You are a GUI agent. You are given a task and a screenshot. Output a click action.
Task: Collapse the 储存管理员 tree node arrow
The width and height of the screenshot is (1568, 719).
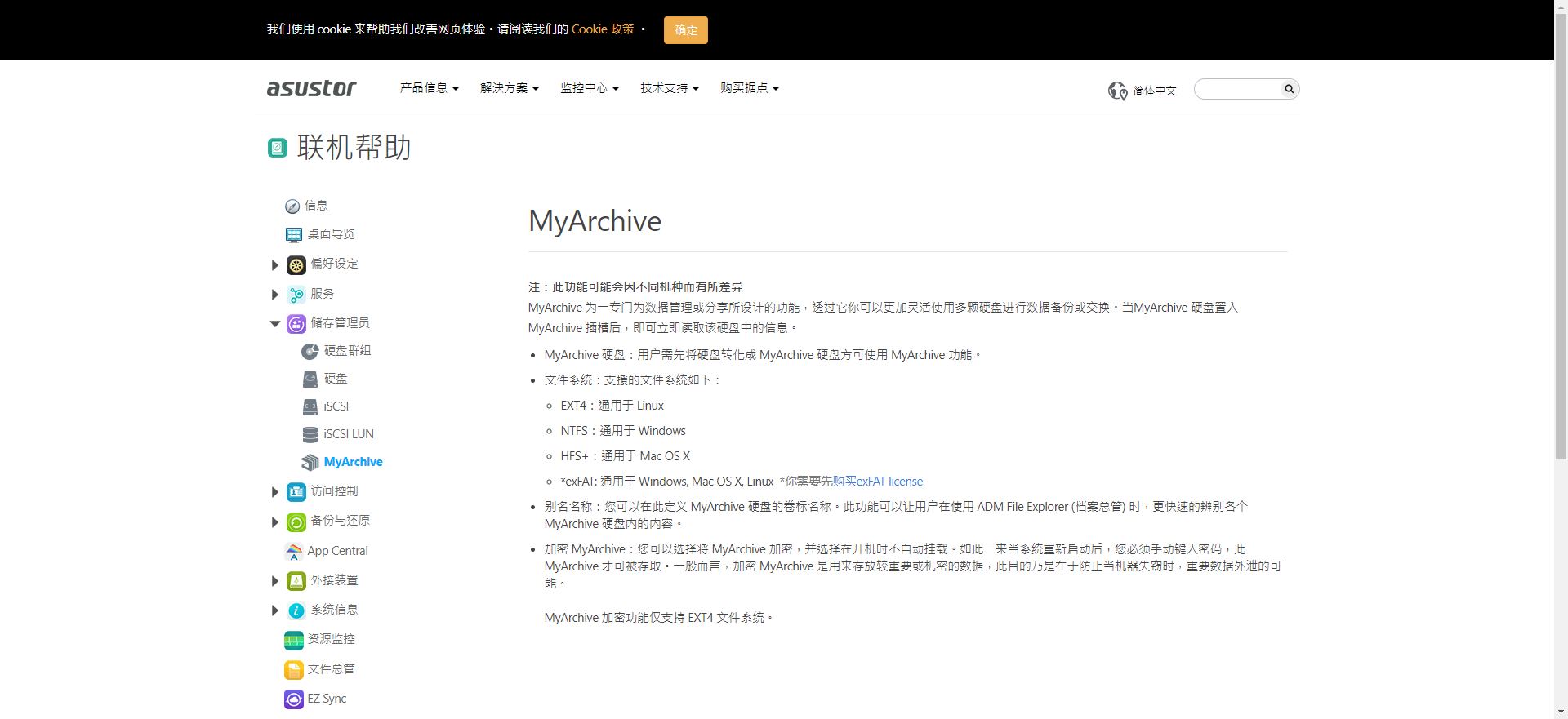click(x=275, y=324)
